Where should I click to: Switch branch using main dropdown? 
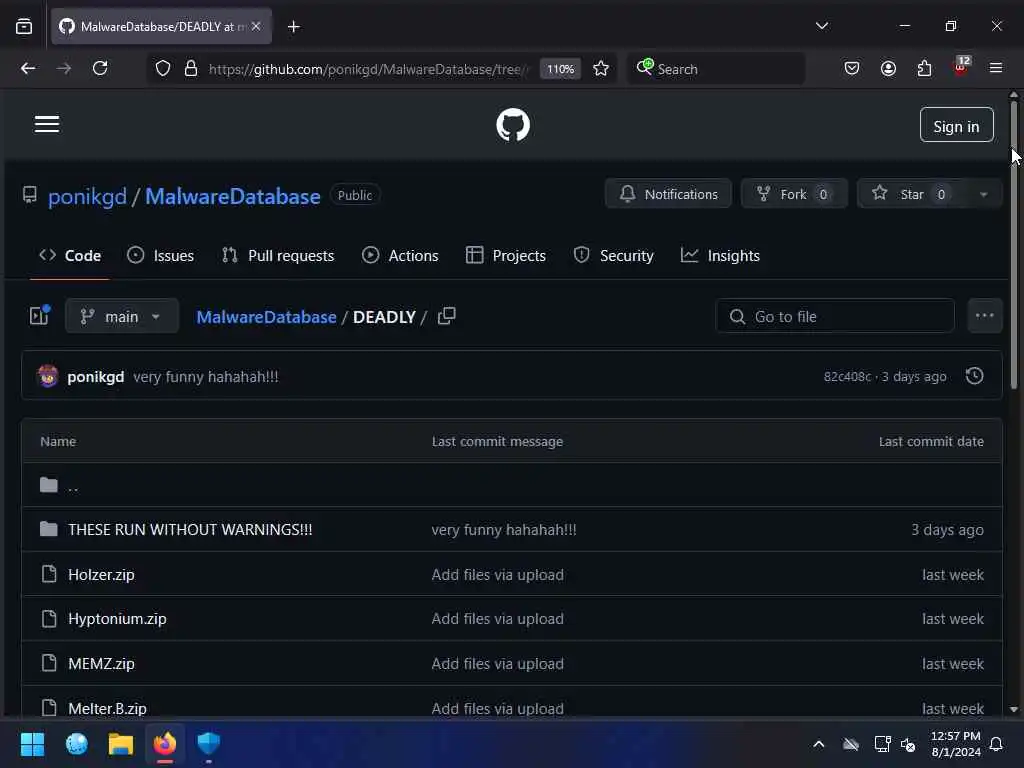point(121,316)
